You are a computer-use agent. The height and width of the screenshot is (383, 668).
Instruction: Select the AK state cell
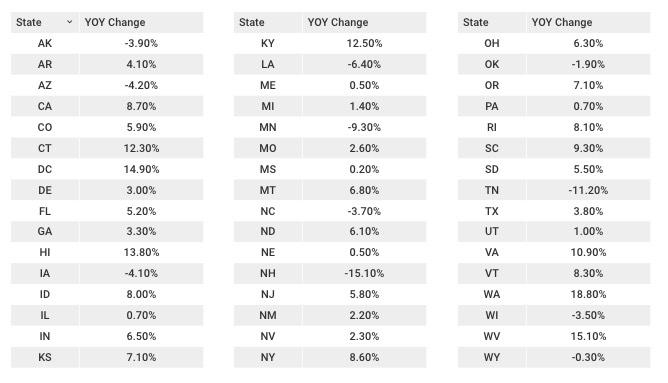point(45,43)
